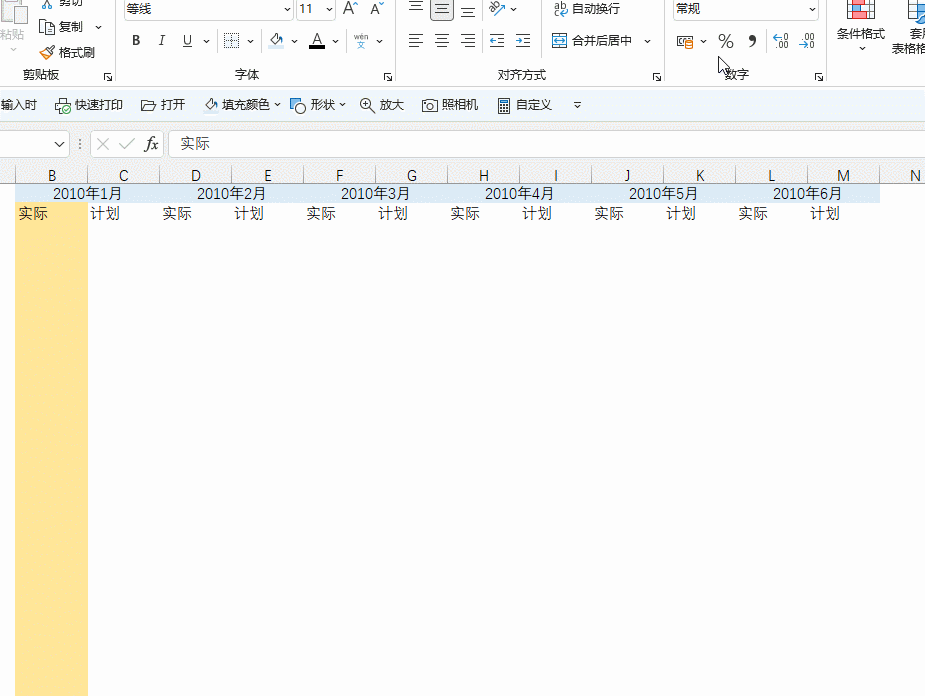
Task: Expand the font name 等线 dropdown
Action: coord(287,9)
